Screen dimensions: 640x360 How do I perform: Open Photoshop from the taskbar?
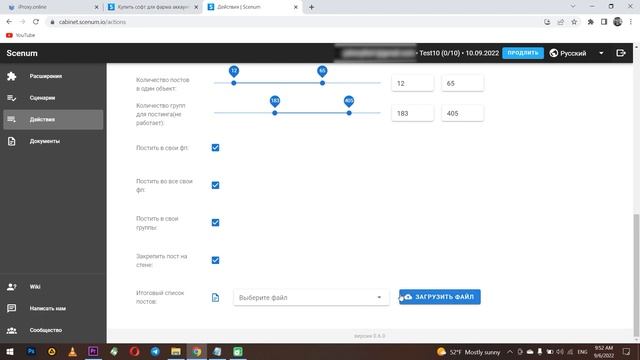pos(31,351)
